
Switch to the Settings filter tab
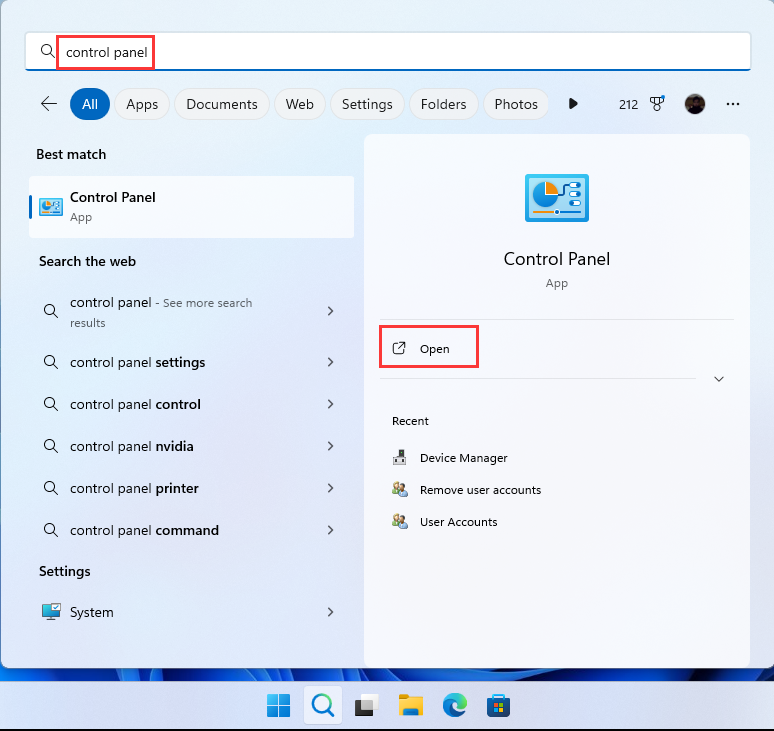(367, 104)
